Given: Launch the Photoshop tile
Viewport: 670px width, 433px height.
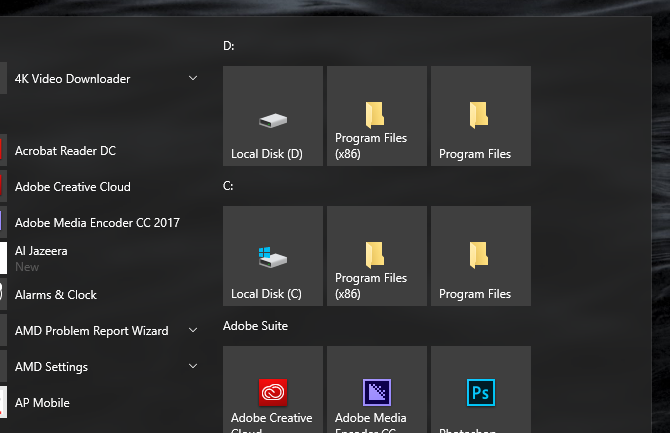Looking at the screenshot, I should (x=481, y=389).
